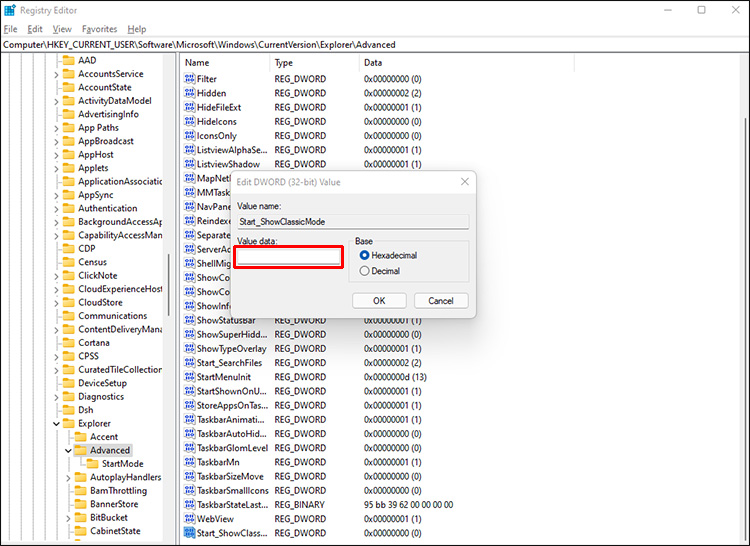Select the Decimal base option
750x546 pixels.
[x=380, y=271]
